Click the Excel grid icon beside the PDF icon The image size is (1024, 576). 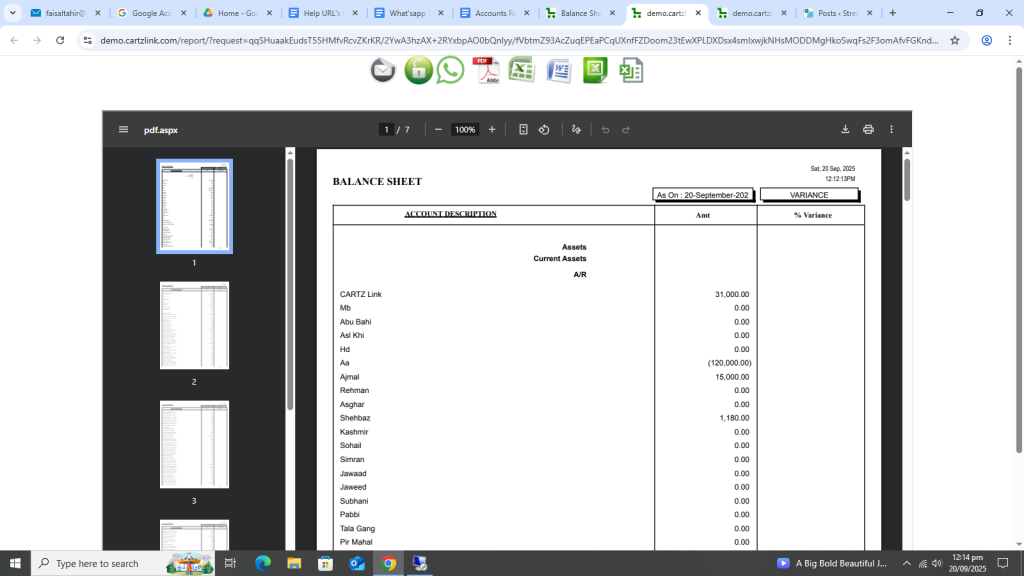point(522,70)
